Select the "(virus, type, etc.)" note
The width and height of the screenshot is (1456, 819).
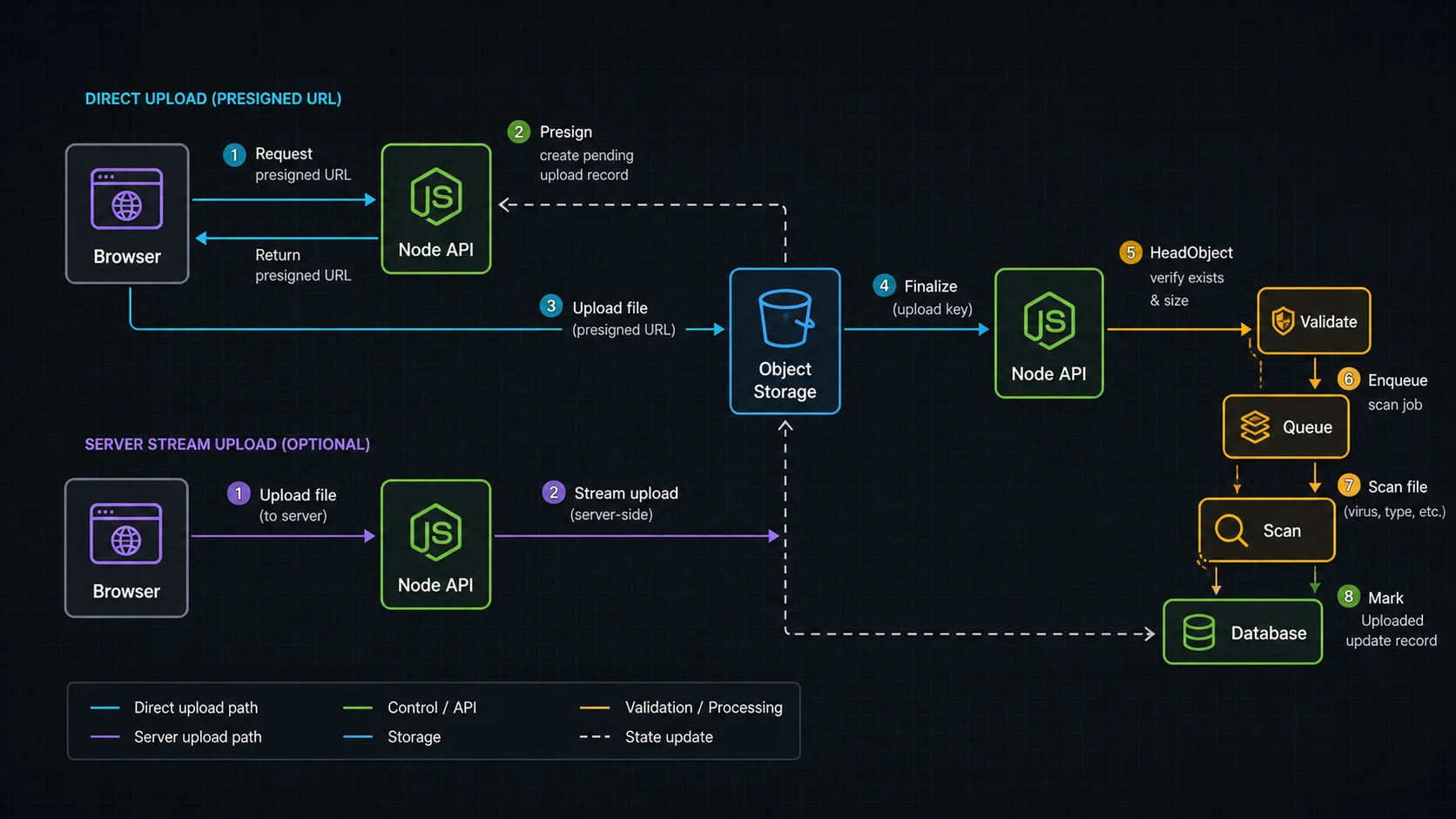1394,511
